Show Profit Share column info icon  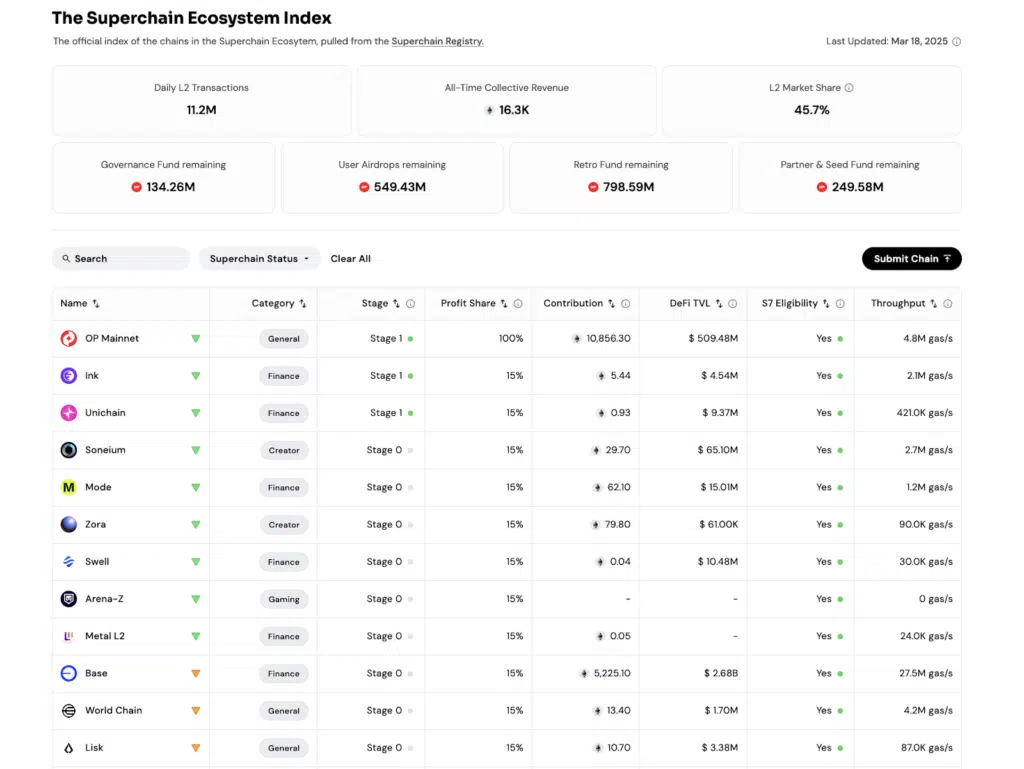[x=518, y=304]
